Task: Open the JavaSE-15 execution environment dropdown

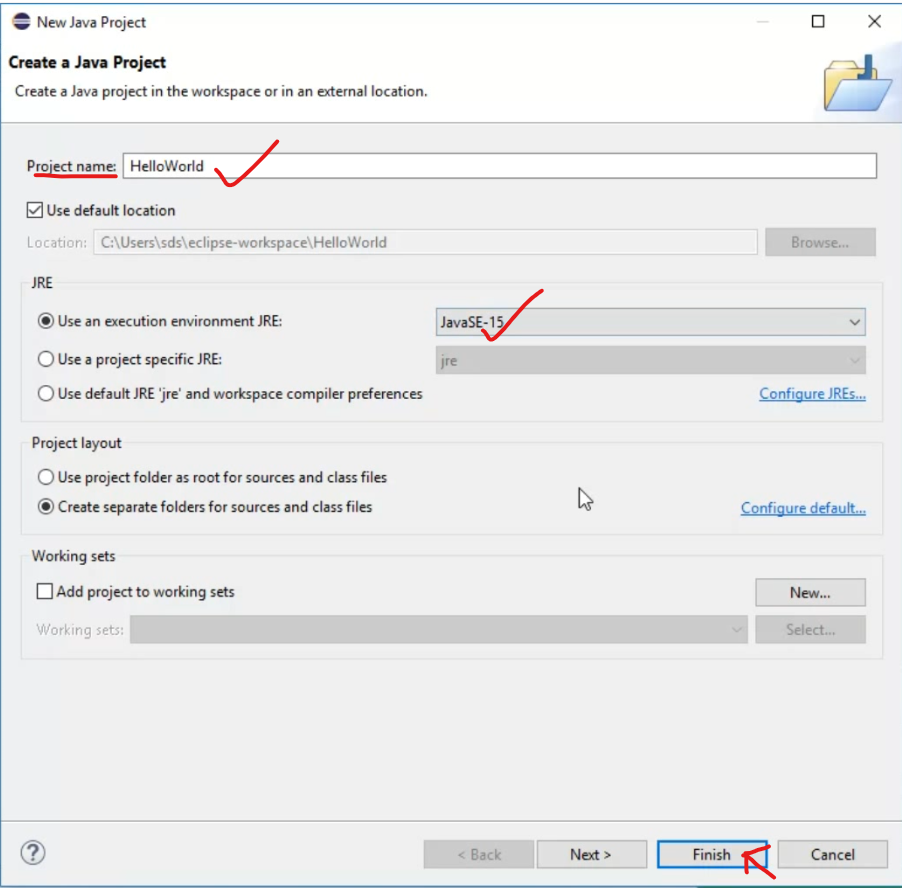Action: click(x=650, y=322)
